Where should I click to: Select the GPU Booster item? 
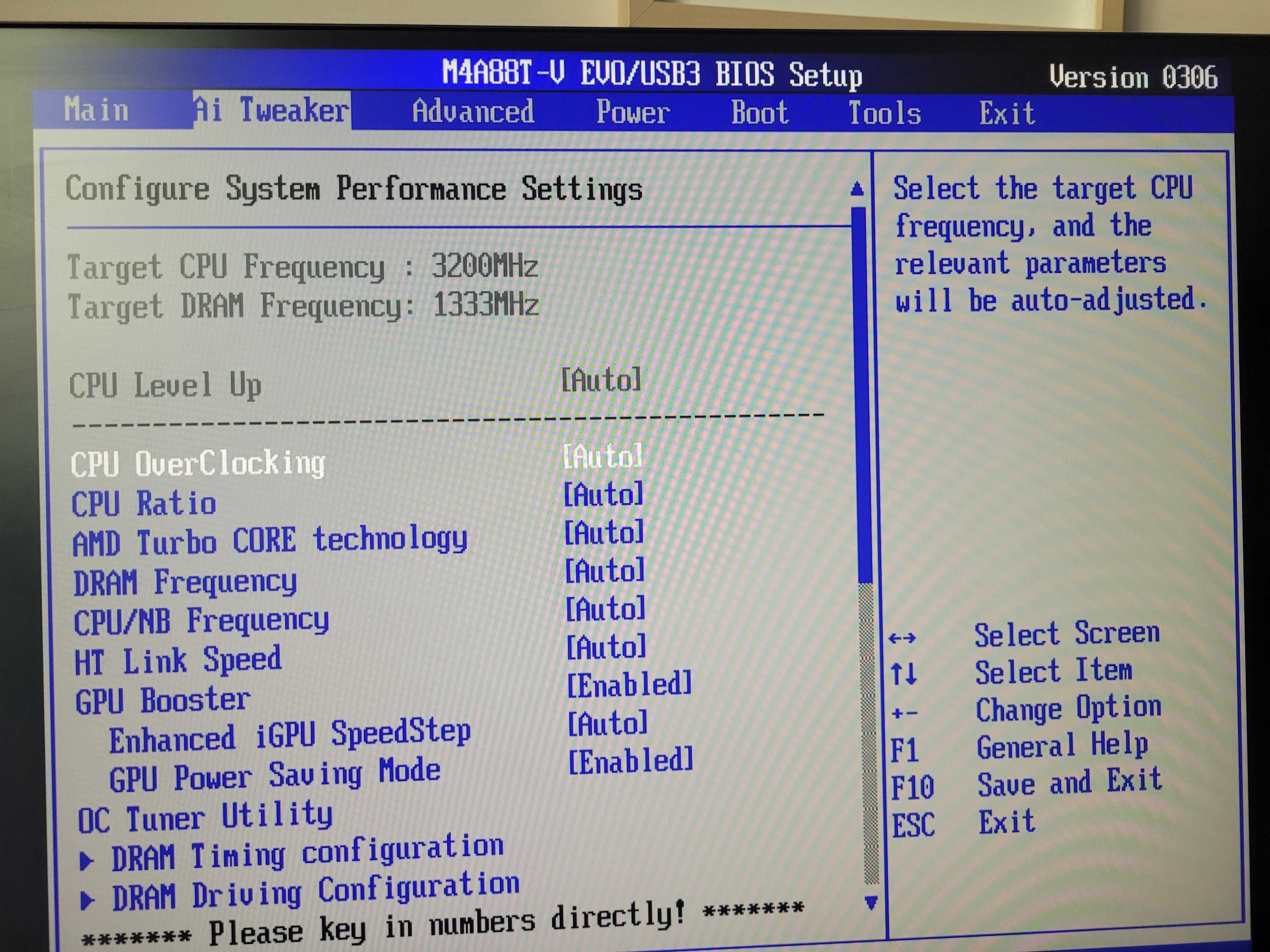coord(163,700)
